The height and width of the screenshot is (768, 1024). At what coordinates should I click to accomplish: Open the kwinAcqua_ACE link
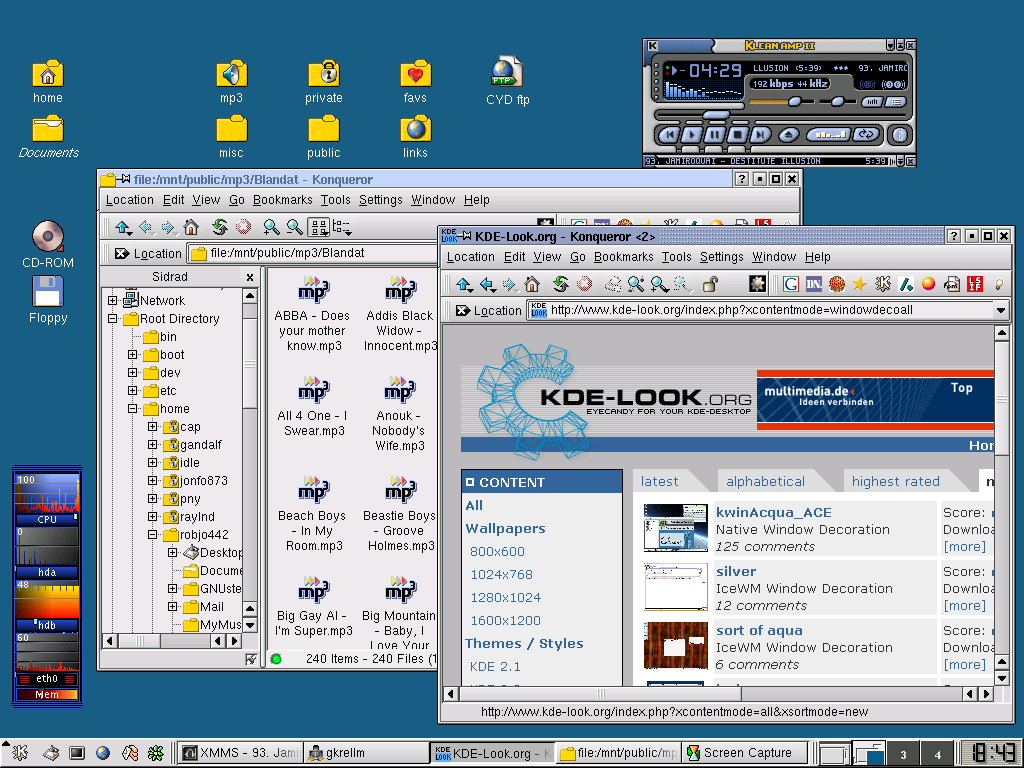pyautogui.click(x=773, y=513)
